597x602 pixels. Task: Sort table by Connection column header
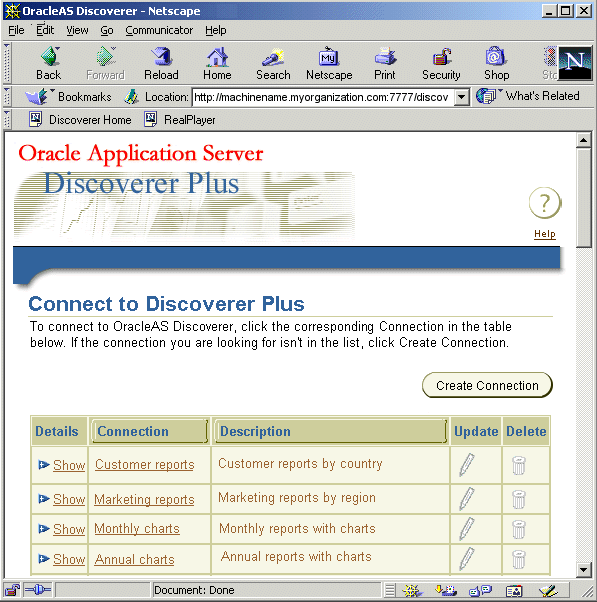coord(149,431)
